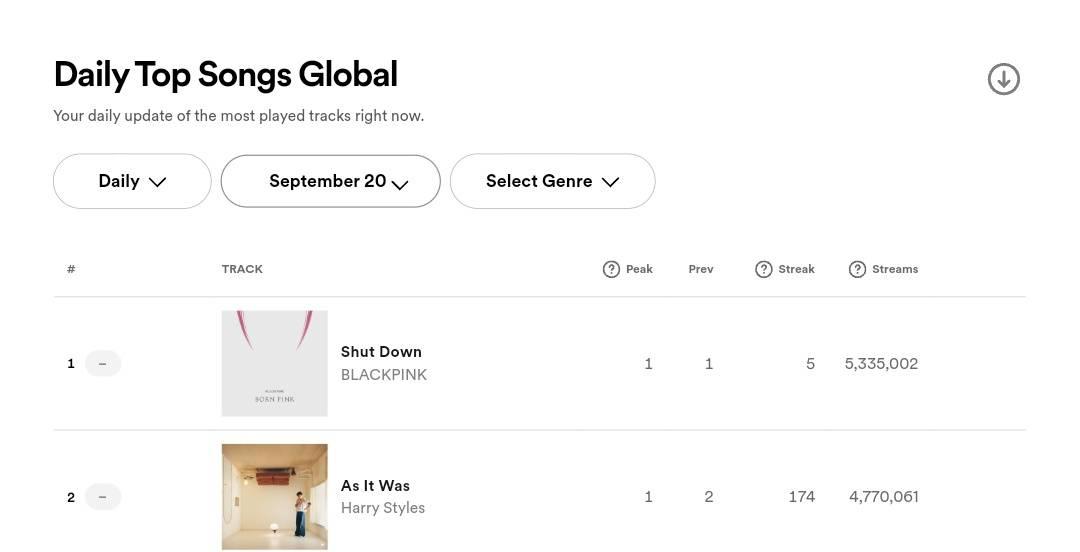Viewport: 1080px width, 552px height.
Task: Show the Streams column help icon
Action: pyautogui.click(x=857, y=269)
